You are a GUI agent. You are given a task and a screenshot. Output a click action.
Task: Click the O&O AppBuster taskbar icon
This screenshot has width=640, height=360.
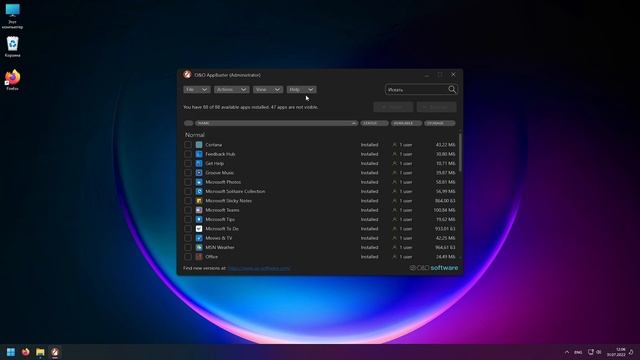tap(55, 352)
